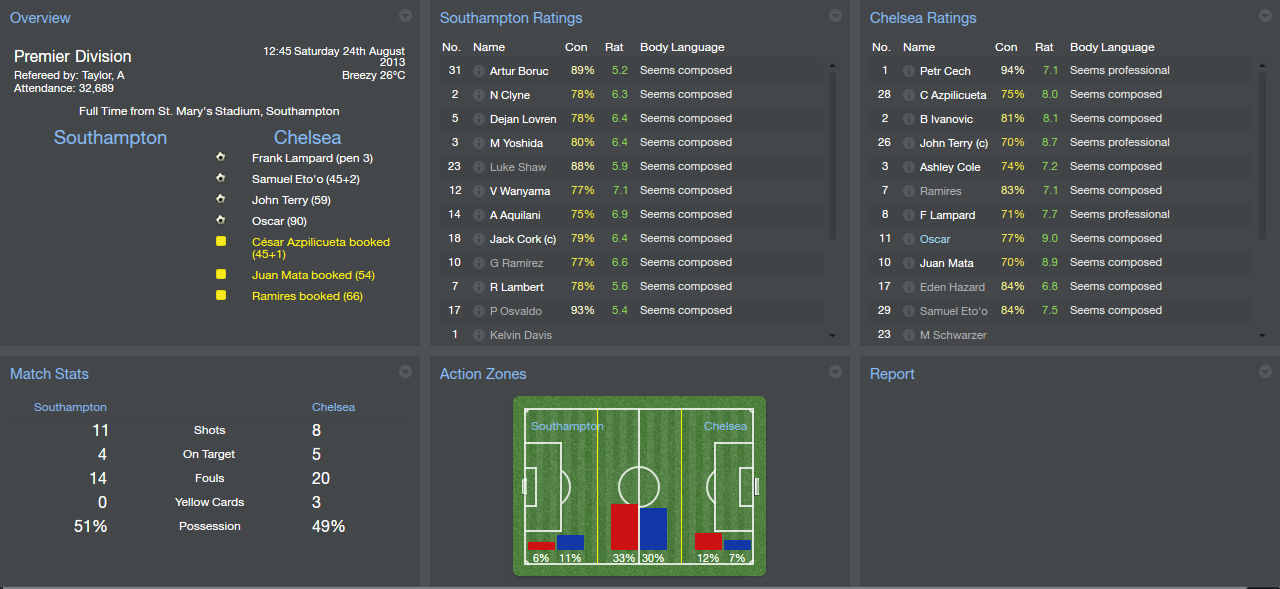This screenshot has height=589, width=1280.
Task: Click the yellow card icon for Ramires booking
Action: pos(220,296)
